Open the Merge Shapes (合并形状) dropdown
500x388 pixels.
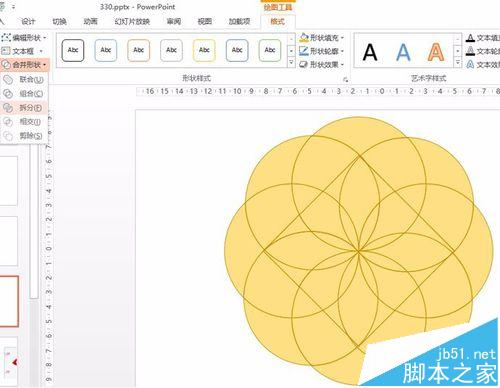(x=25, y=64)
